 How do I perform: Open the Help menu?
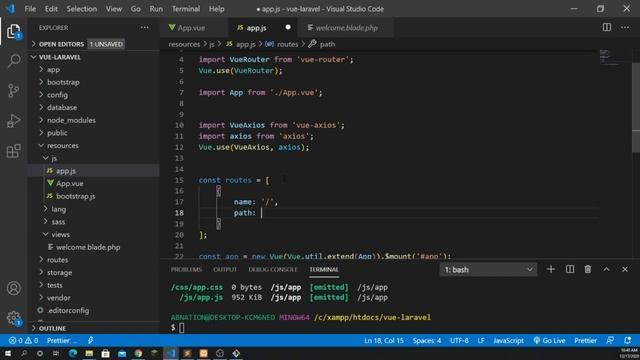[216, 9]
